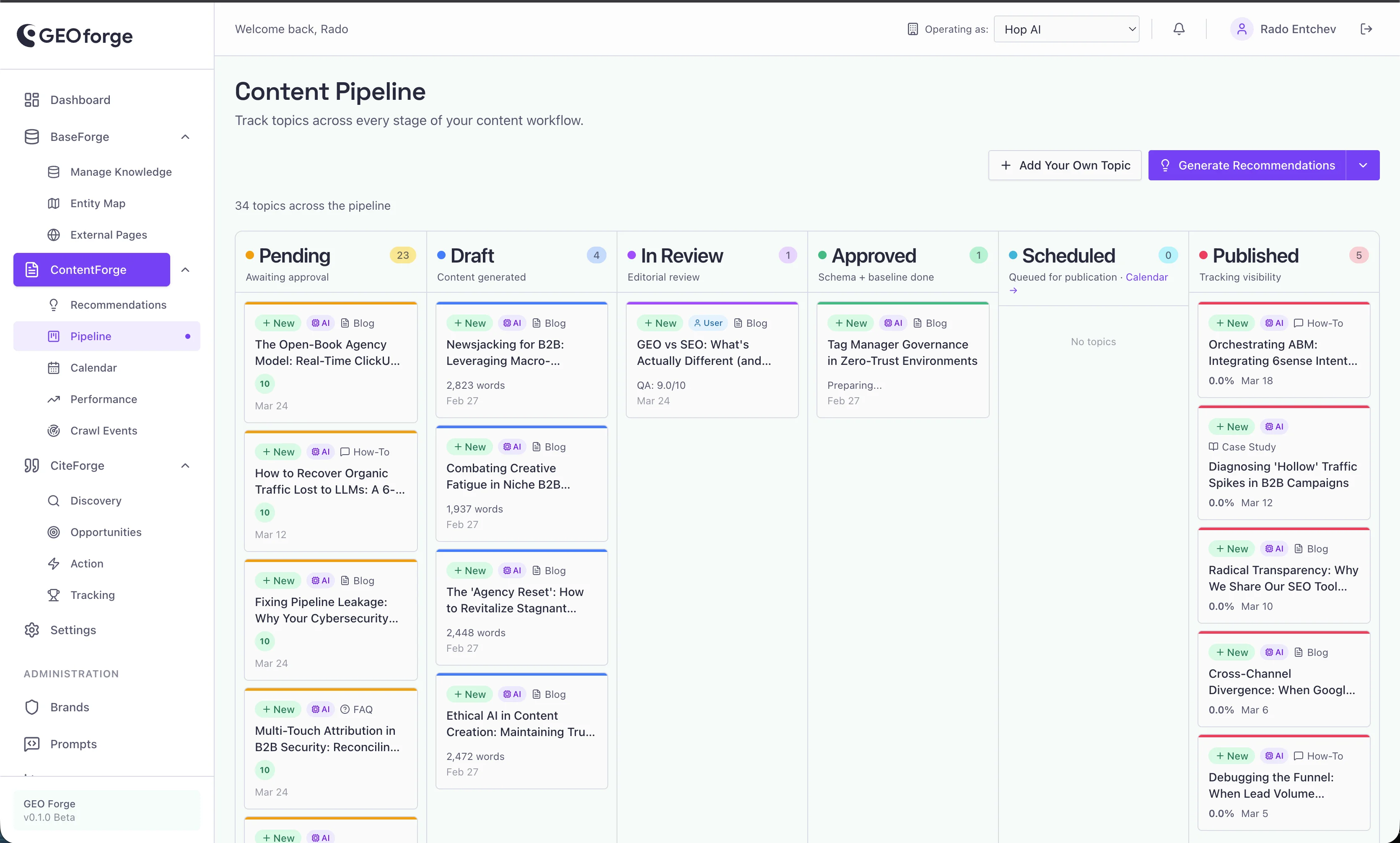Sign out using the logout icon
1400x843 pixels.
click(1367, 29)
